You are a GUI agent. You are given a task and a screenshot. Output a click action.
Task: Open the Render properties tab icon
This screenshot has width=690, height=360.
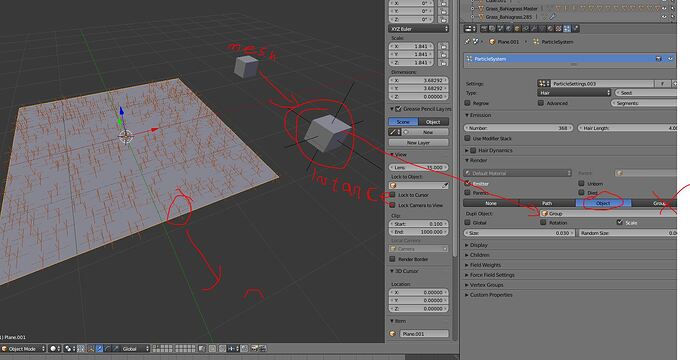point(484,29)
